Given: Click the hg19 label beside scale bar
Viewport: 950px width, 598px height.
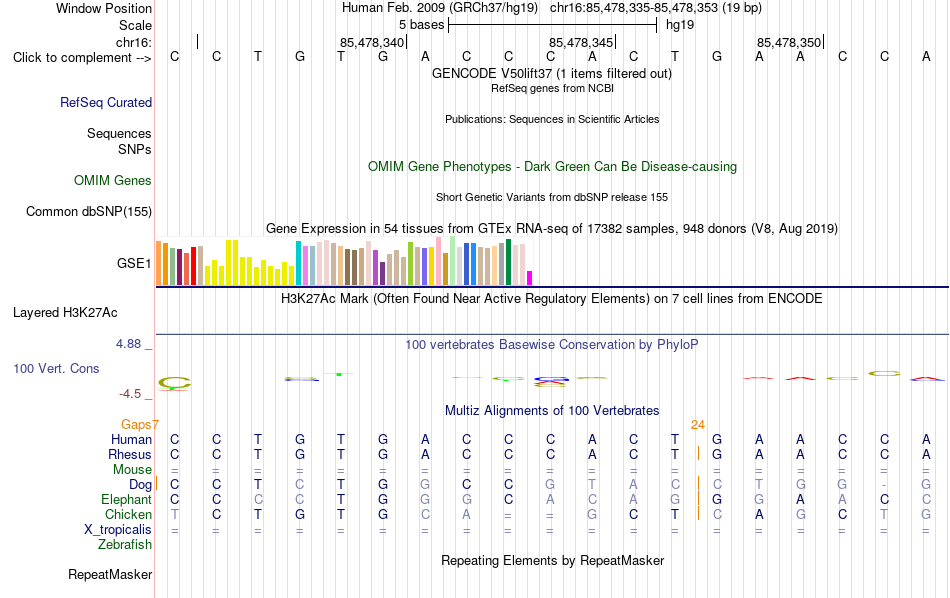Looking at the screenshot, I should (x=680, y=25).
